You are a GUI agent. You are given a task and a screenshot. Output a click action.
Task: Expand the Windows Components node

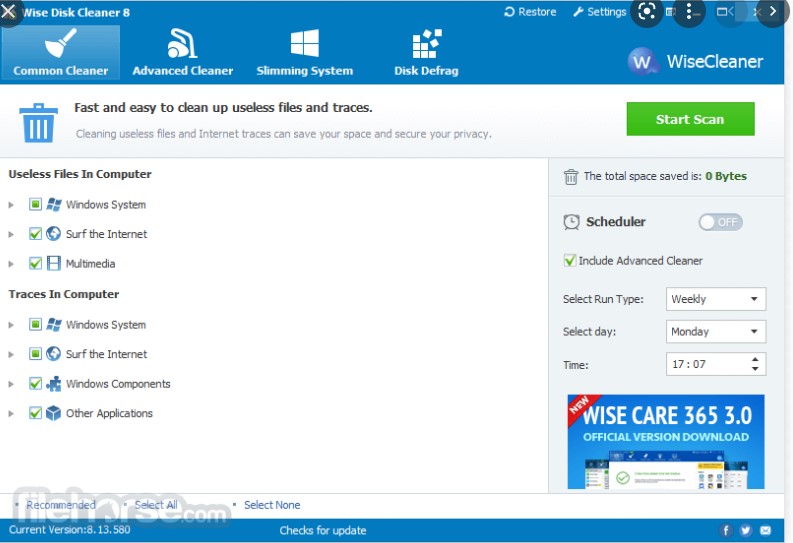click(x=11, y=384)
